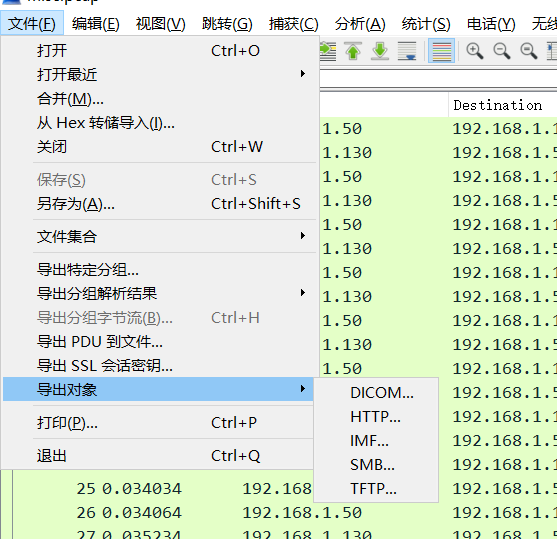Click source 192.168.1.50 in row 26
Screen dimensions: 557x539
click(302, 513)
